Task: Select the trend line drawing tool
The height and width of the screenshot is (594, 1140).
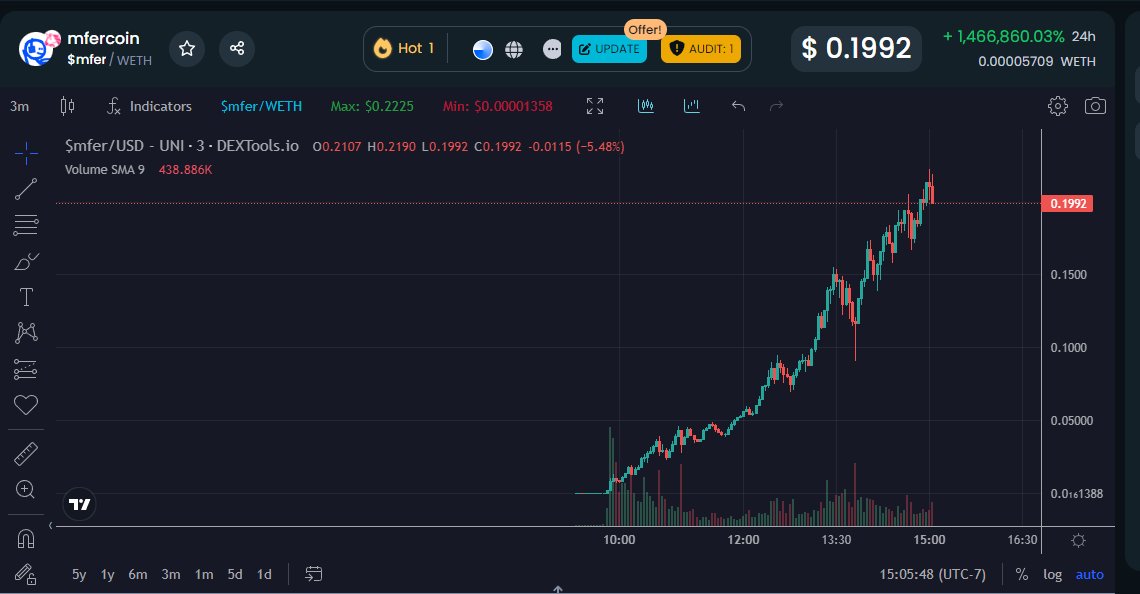Action: 26,189
